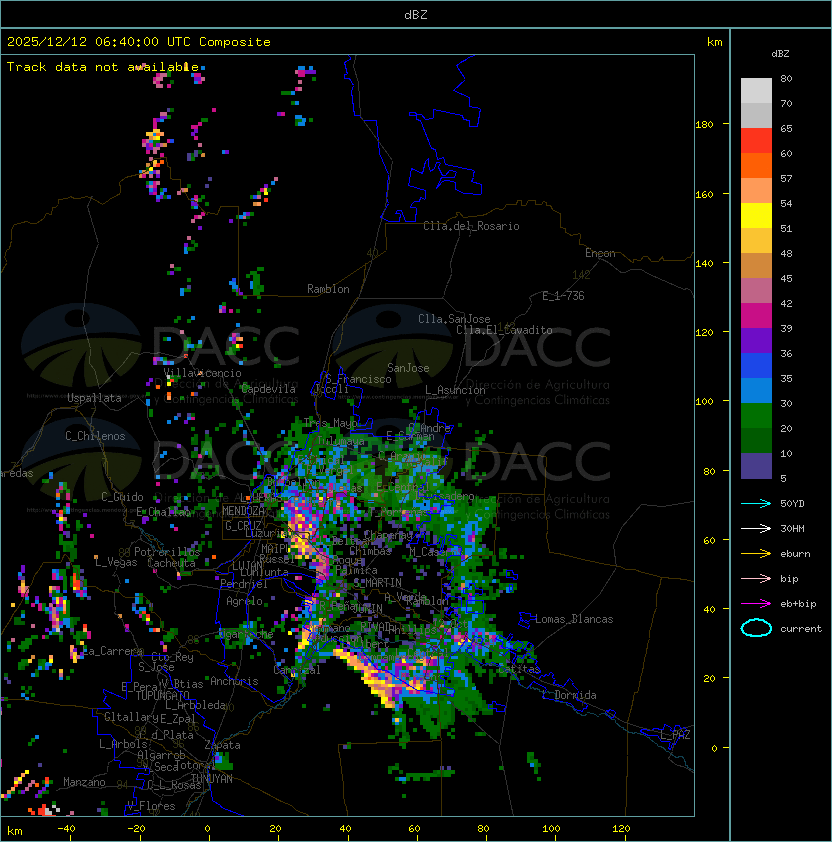The width and height of the screenshot is (832, 842).
Task: Click the 'Uspallata' label on map
Action: click(94, 398)
